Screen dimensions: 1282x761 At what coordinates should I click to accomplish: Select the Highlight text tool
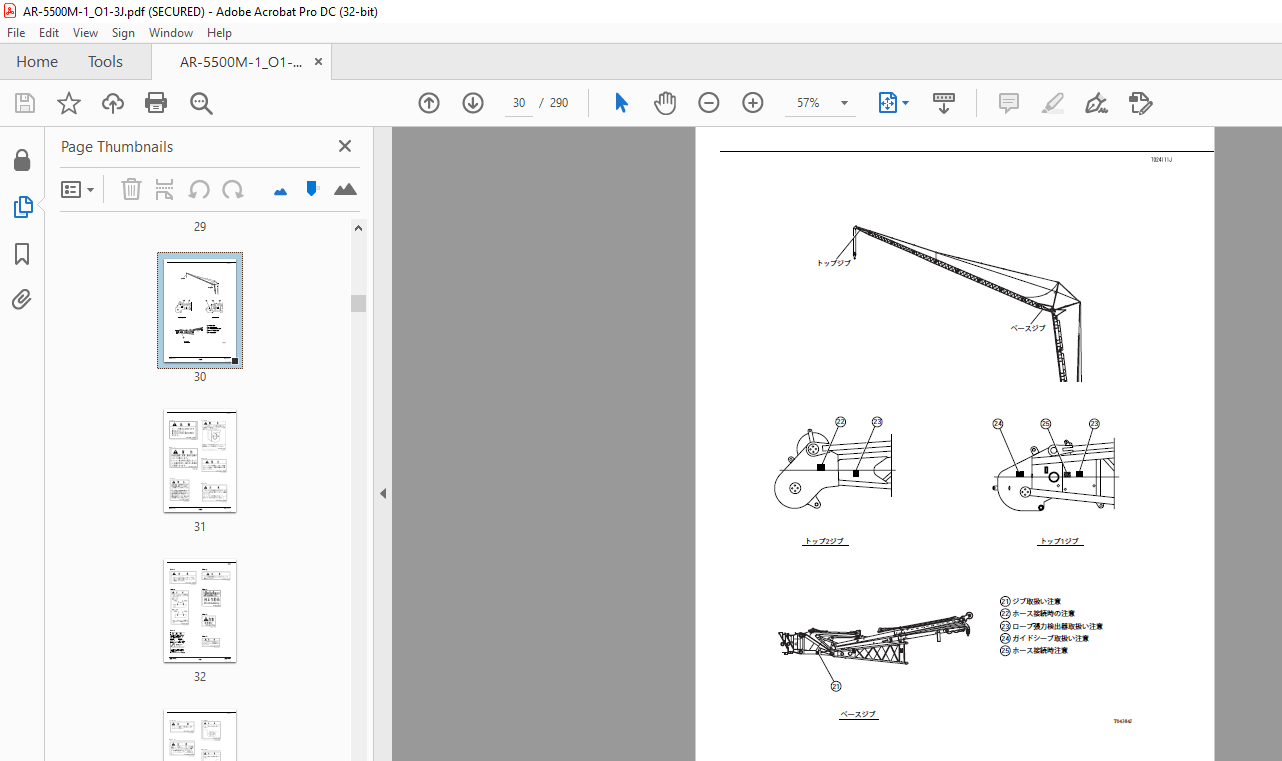(x=1052, y=103)
